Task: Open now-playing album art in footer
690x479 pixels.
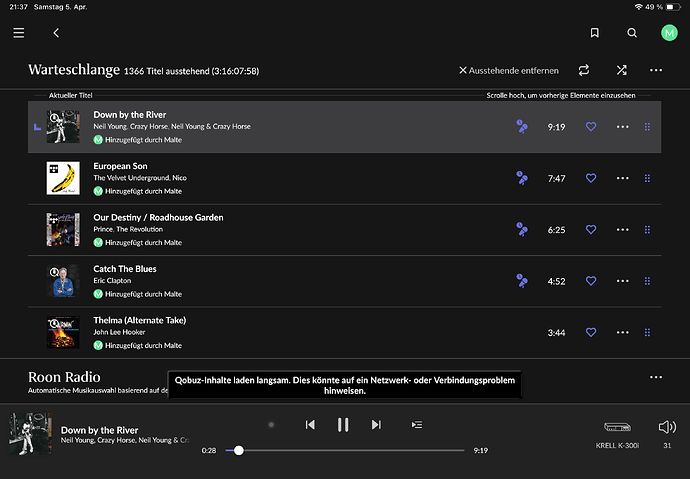Action: [30, 434]
